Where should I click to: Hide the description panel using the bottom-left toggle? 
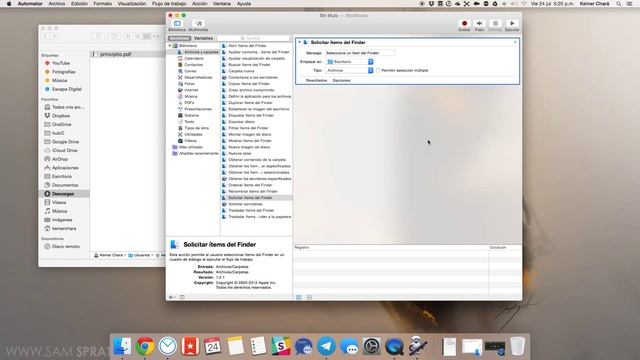pos(182,297)
